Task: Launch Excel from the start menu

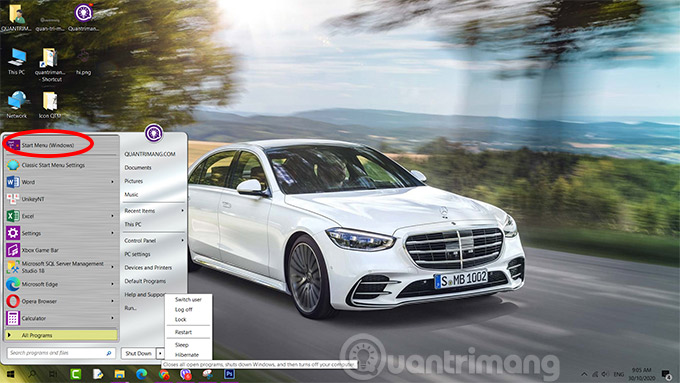Action: coord(62,216)
